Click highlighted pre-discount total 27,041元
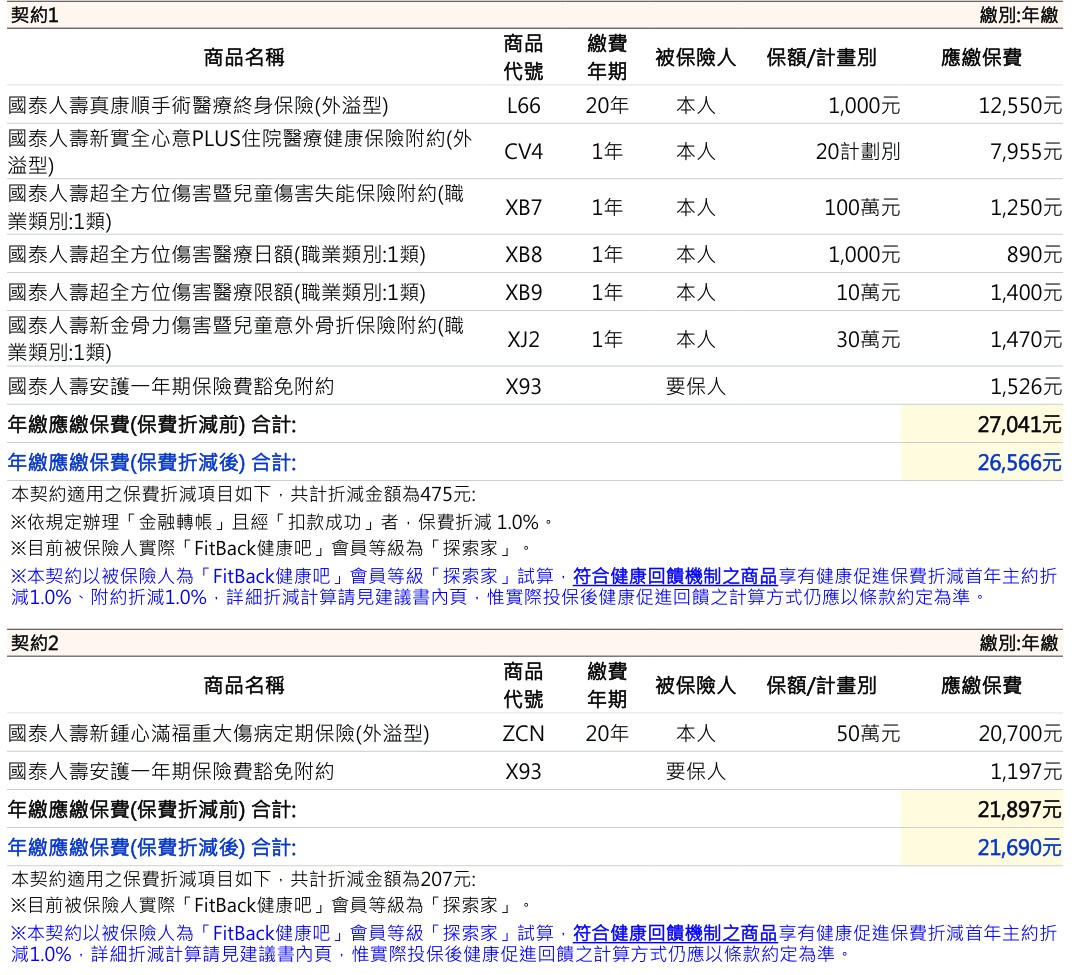This screenshot has width=1080, height=975. (1019, 425)
